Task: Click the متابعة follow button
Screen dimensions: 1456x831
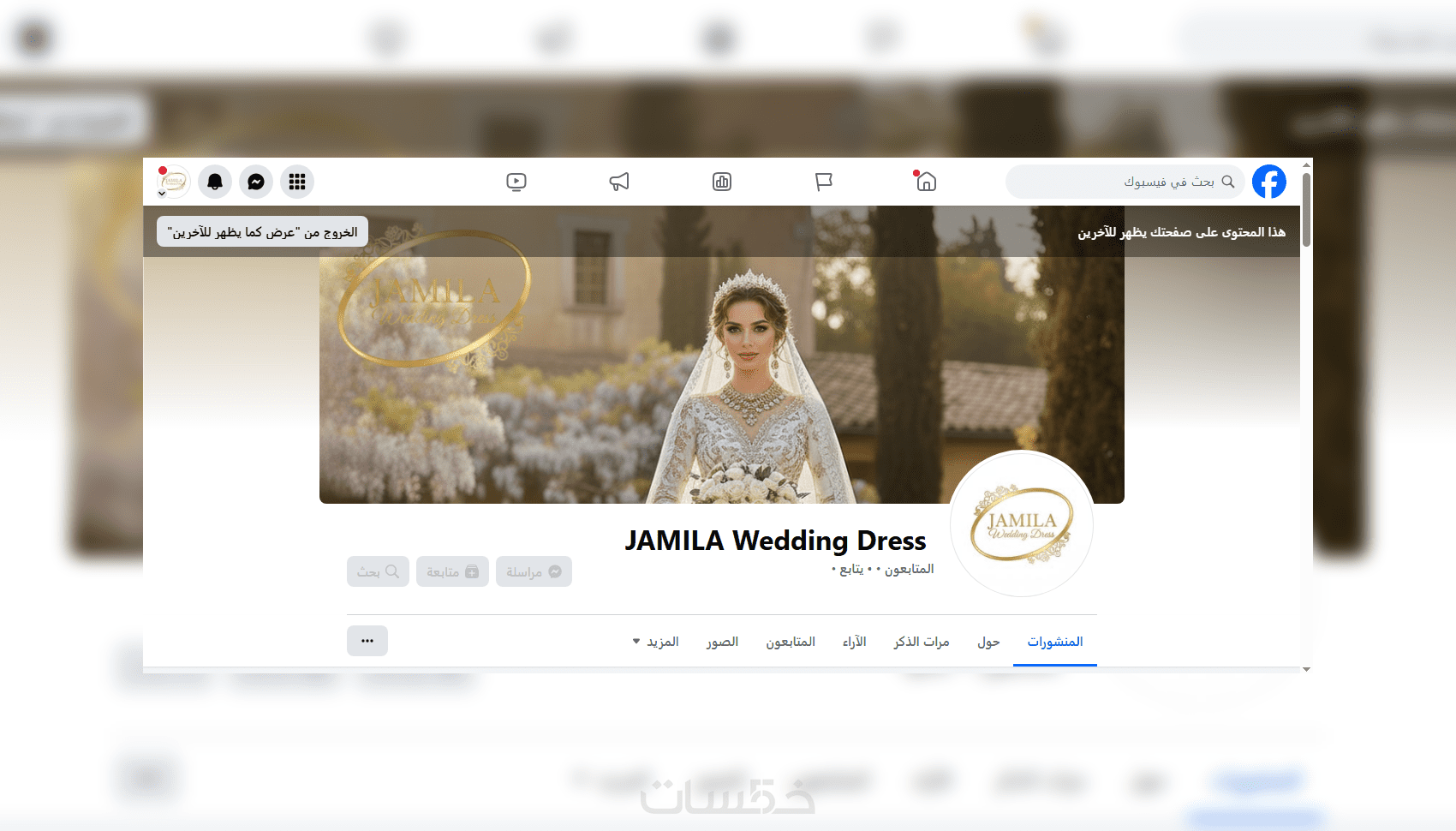Action: tap(452, 571)
